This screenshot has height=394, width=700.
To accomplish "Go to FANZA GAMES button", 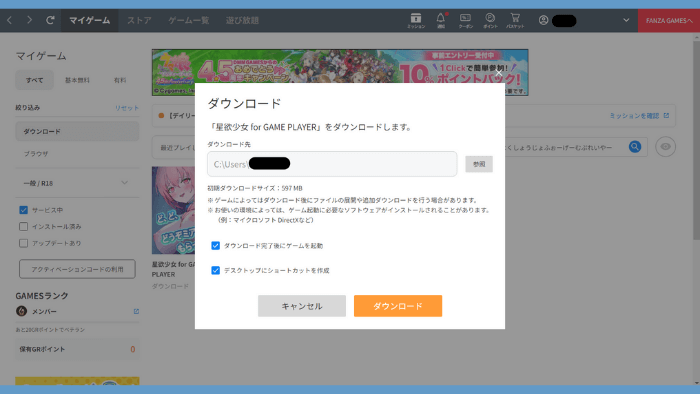I will click(x=669, y=21).
